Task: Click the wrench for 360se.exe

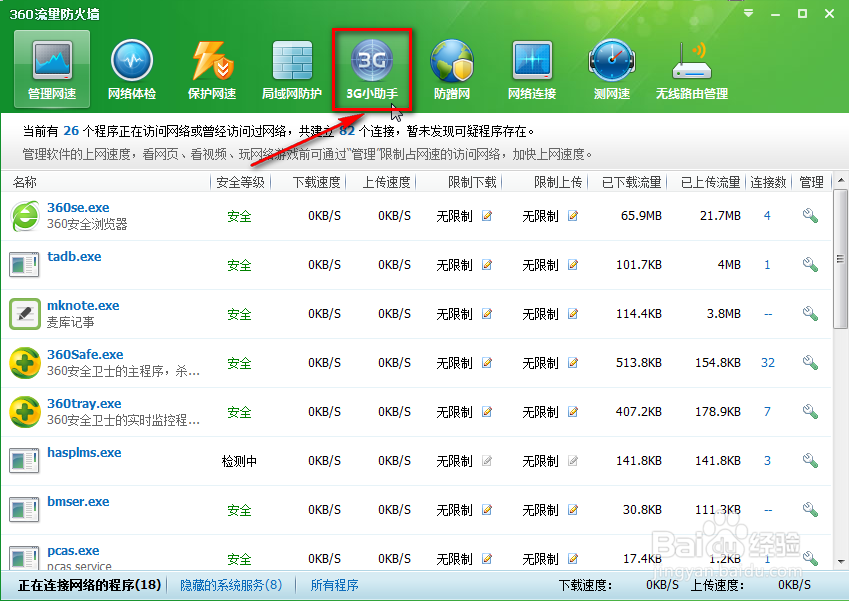Action: 810,215
